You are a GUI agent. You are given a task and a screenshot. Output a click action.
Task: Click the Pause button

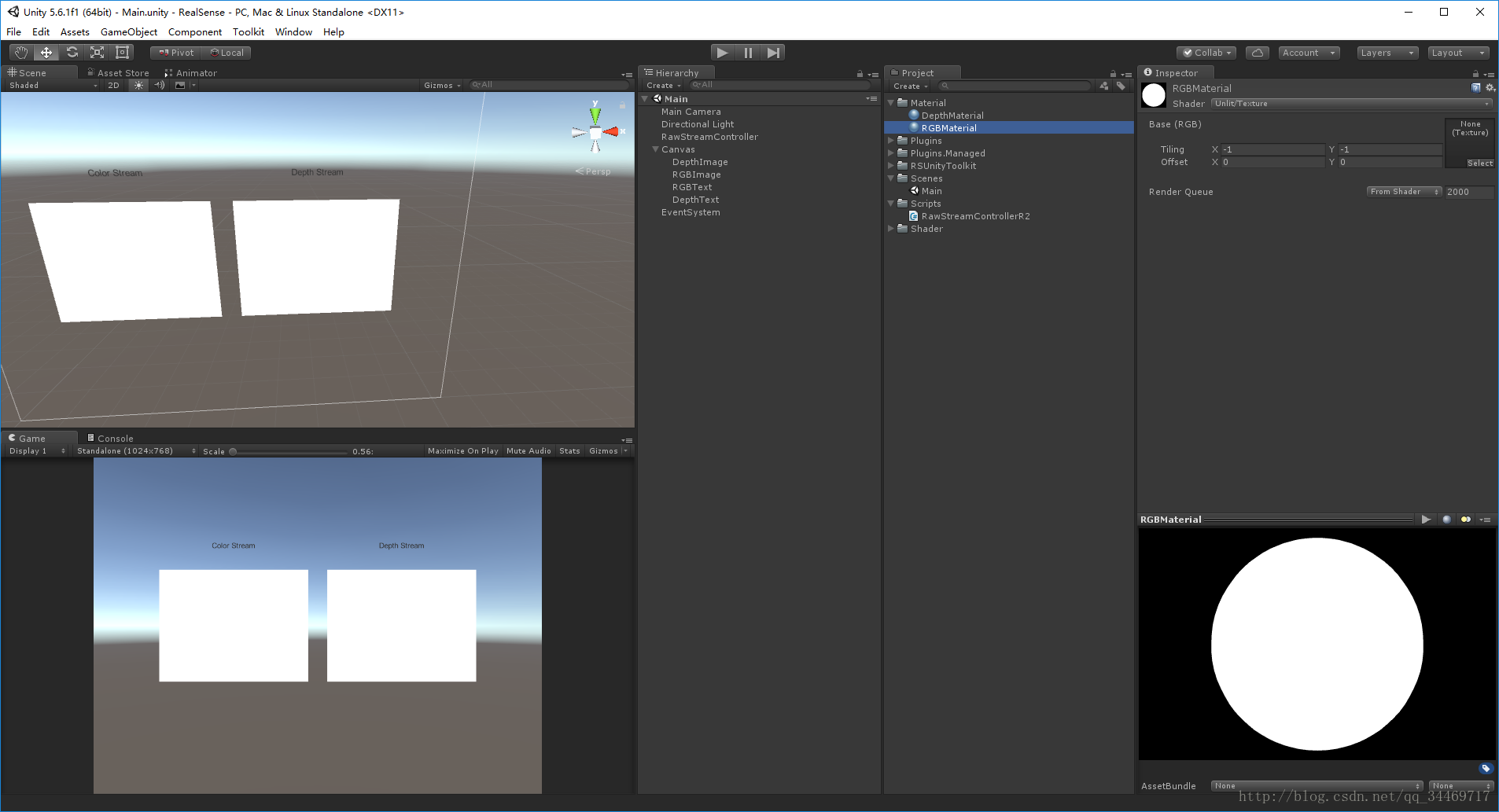pyautogui.click(x=748, y=53)
